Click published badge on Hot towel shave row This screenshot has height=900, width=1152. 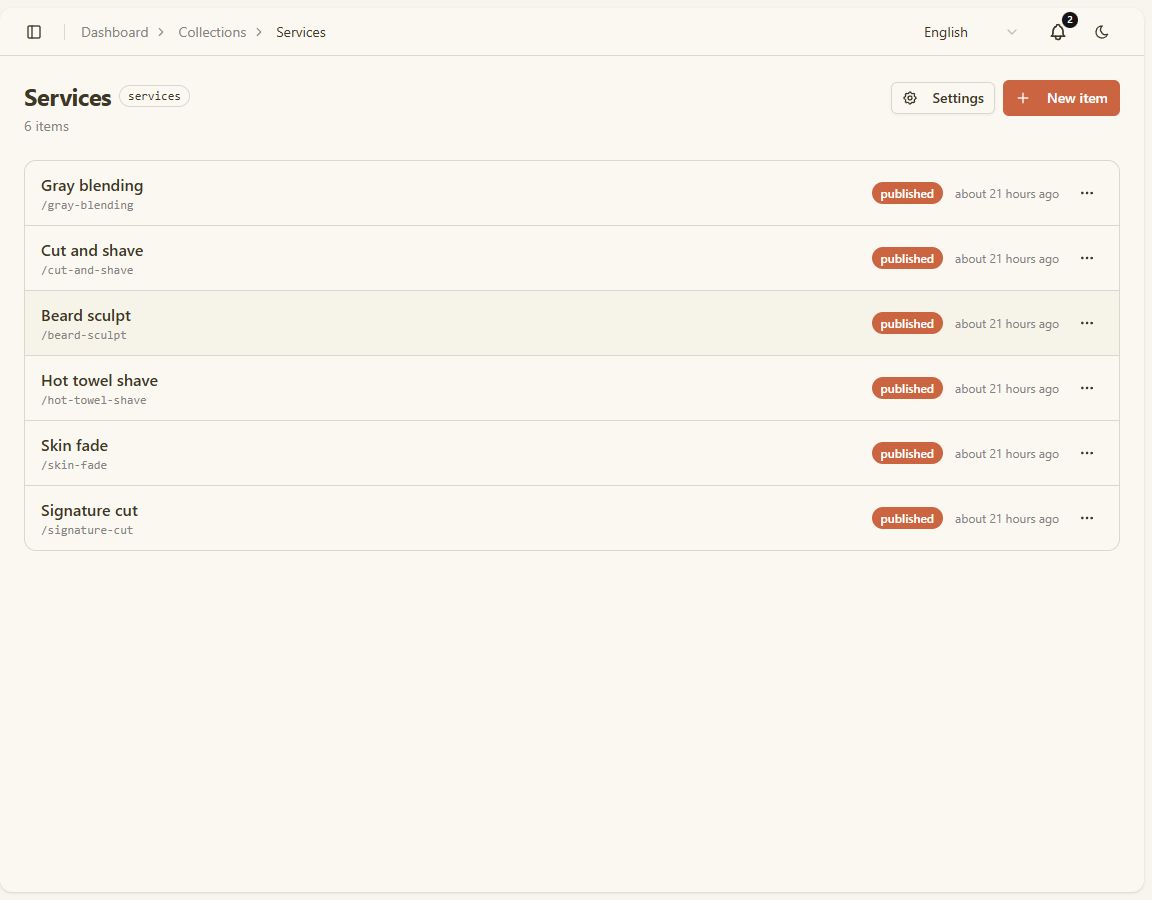907,389
